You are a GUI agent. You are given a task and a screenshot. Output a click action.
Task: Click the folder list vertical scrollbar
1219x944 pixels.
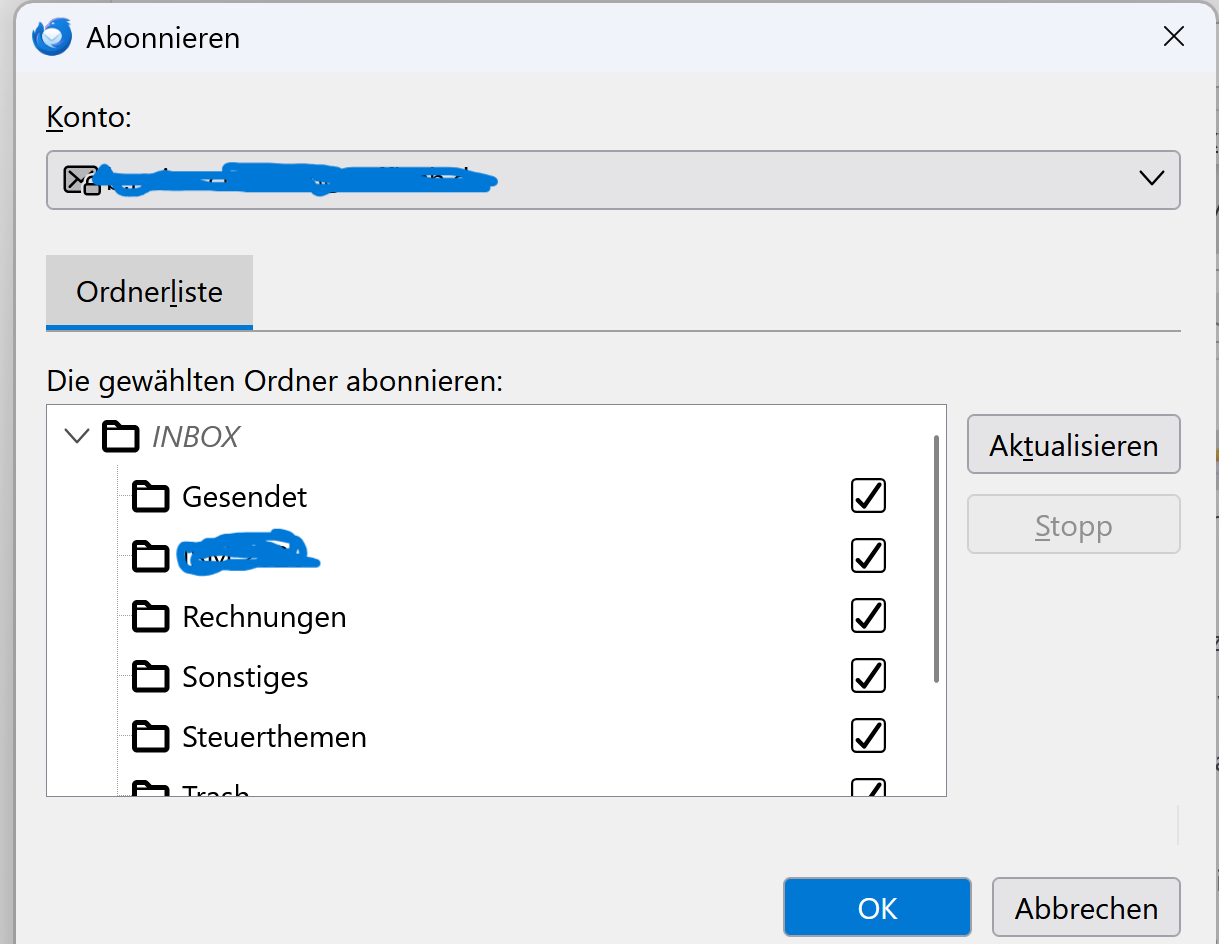coord(936,560)
